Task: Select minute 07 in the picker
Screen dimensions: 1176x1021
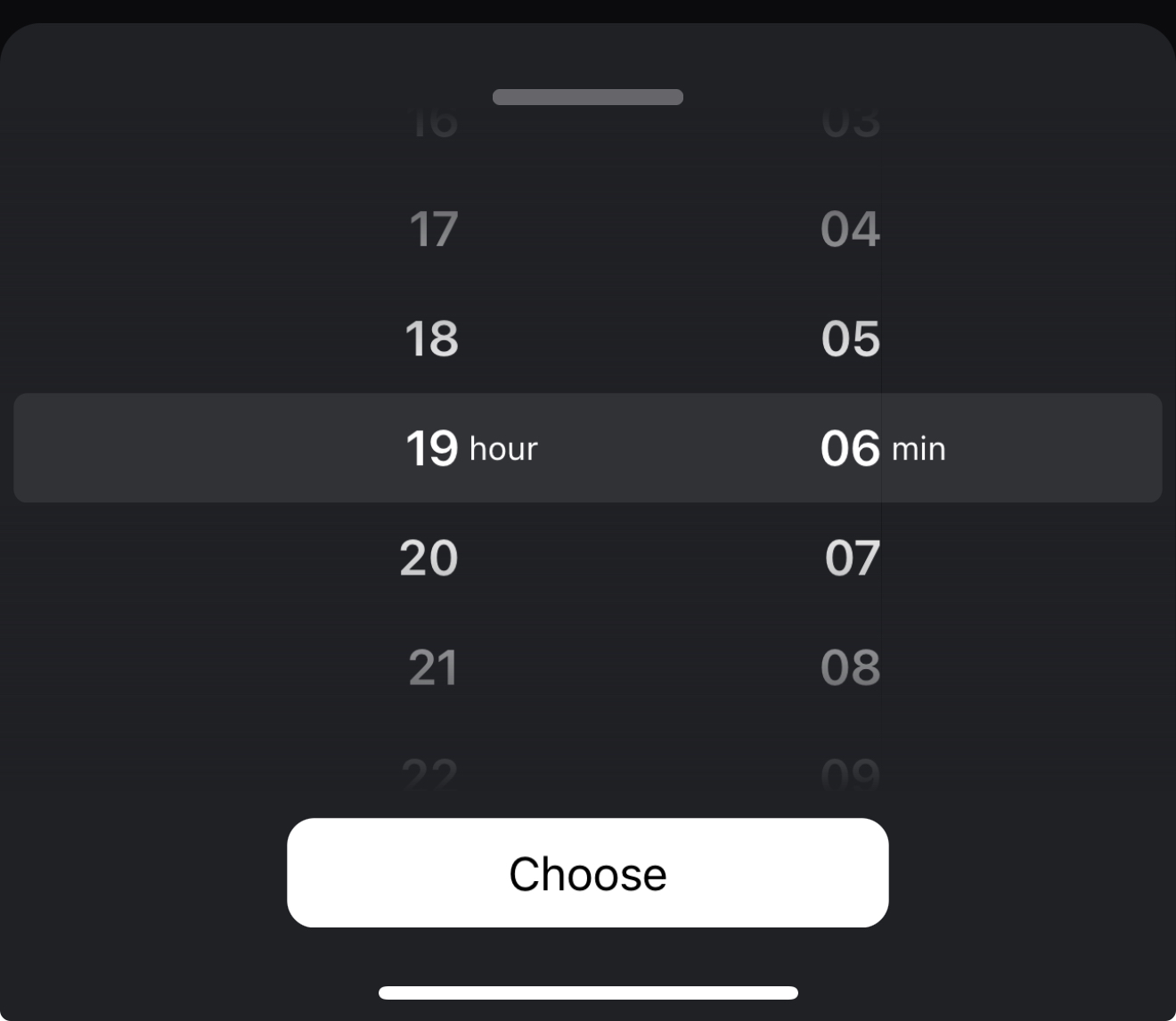Action: click(852, 558)
